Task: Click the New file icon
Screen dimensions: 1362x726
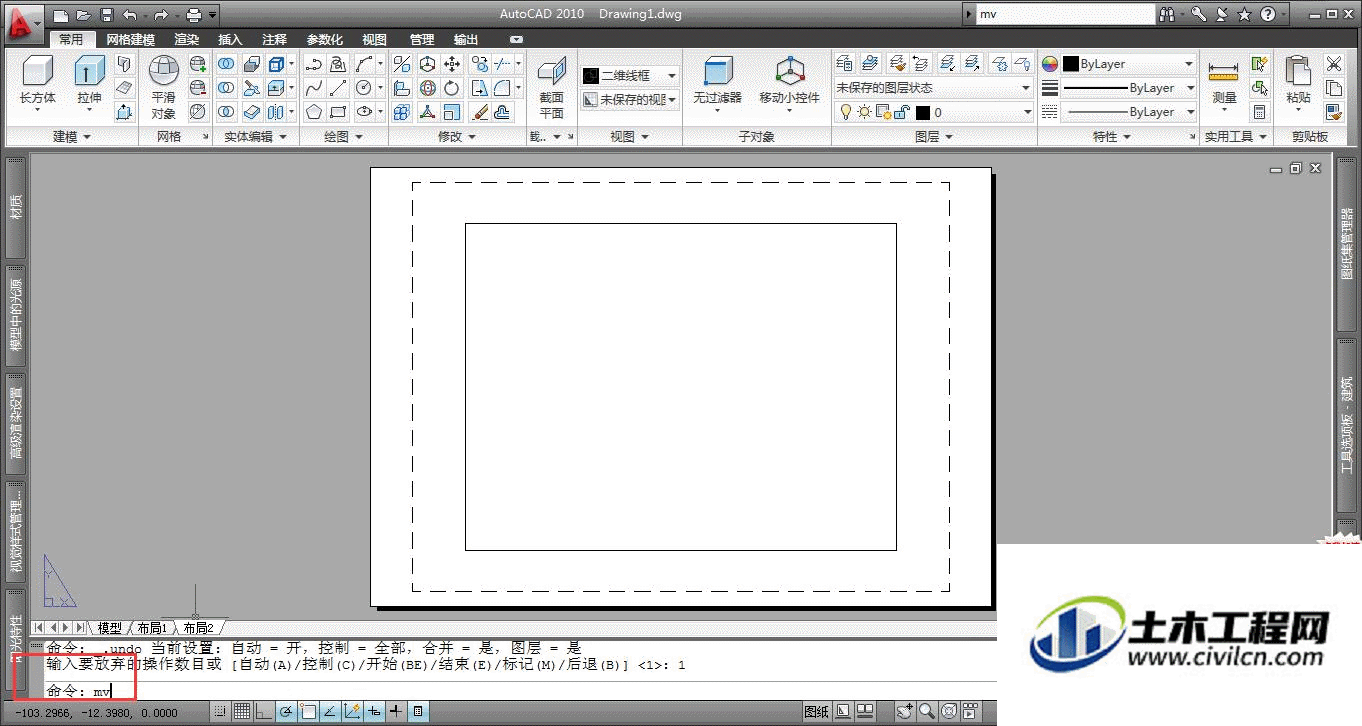Action: point(62,15)
